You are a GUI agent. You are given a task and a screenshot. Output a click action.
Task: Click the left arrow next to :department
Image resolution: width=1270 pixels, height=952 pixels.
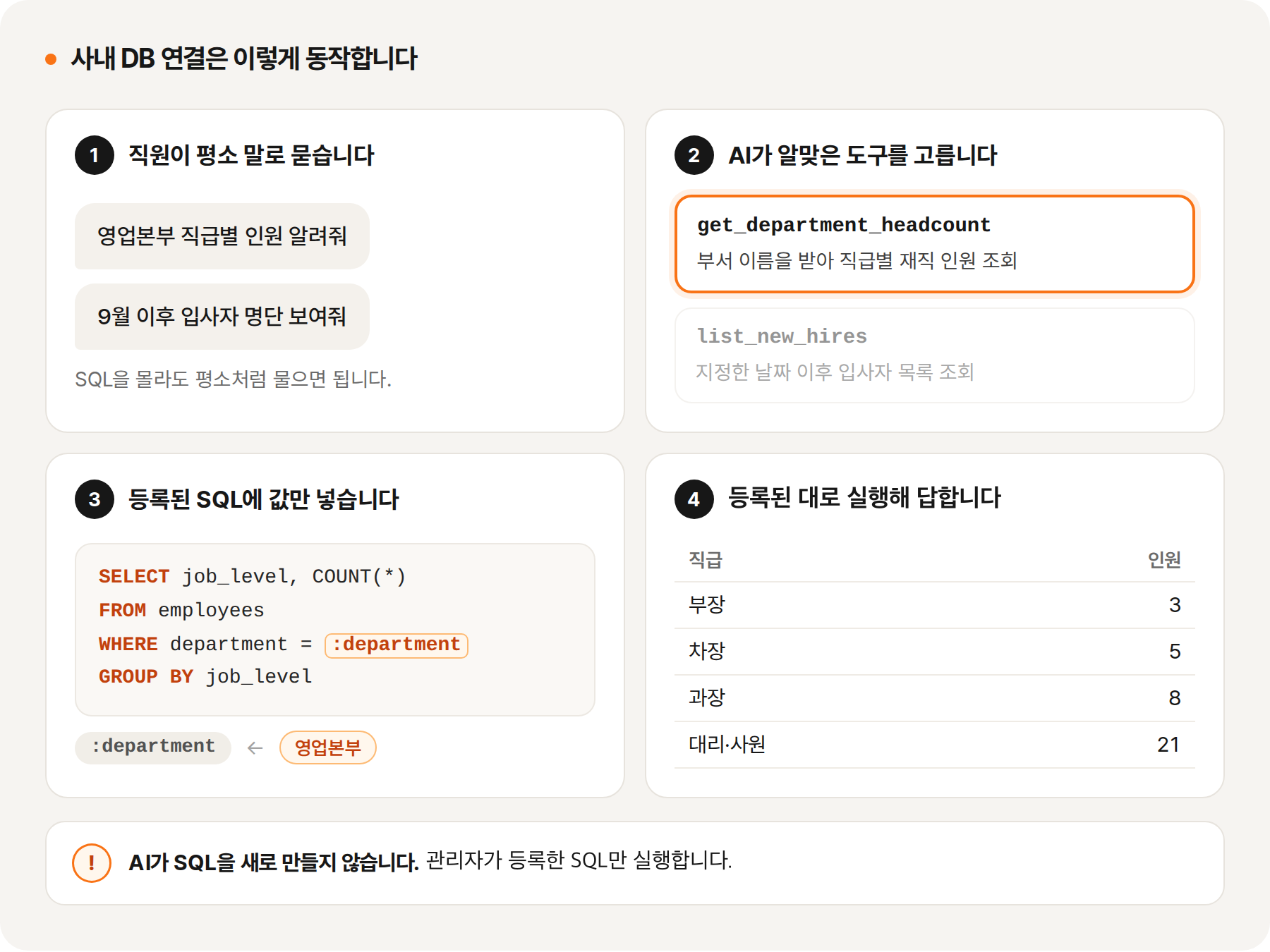click(255, 747)
